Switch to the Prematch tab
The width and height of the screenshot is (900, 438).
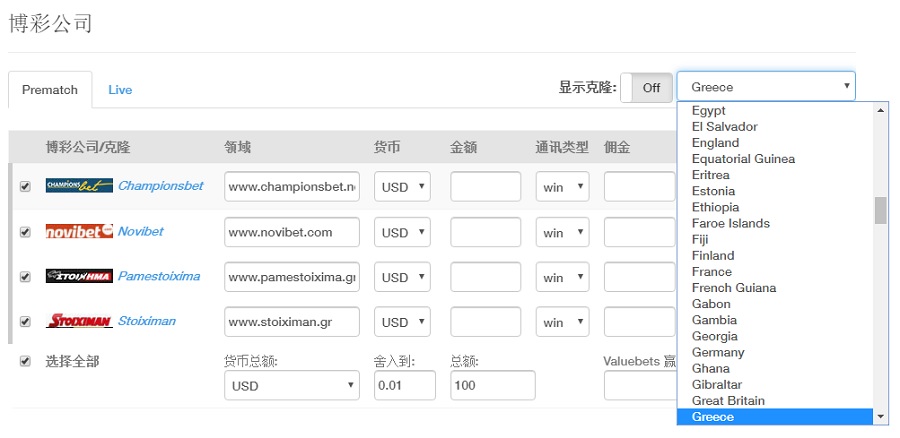[x=50, y=90]
